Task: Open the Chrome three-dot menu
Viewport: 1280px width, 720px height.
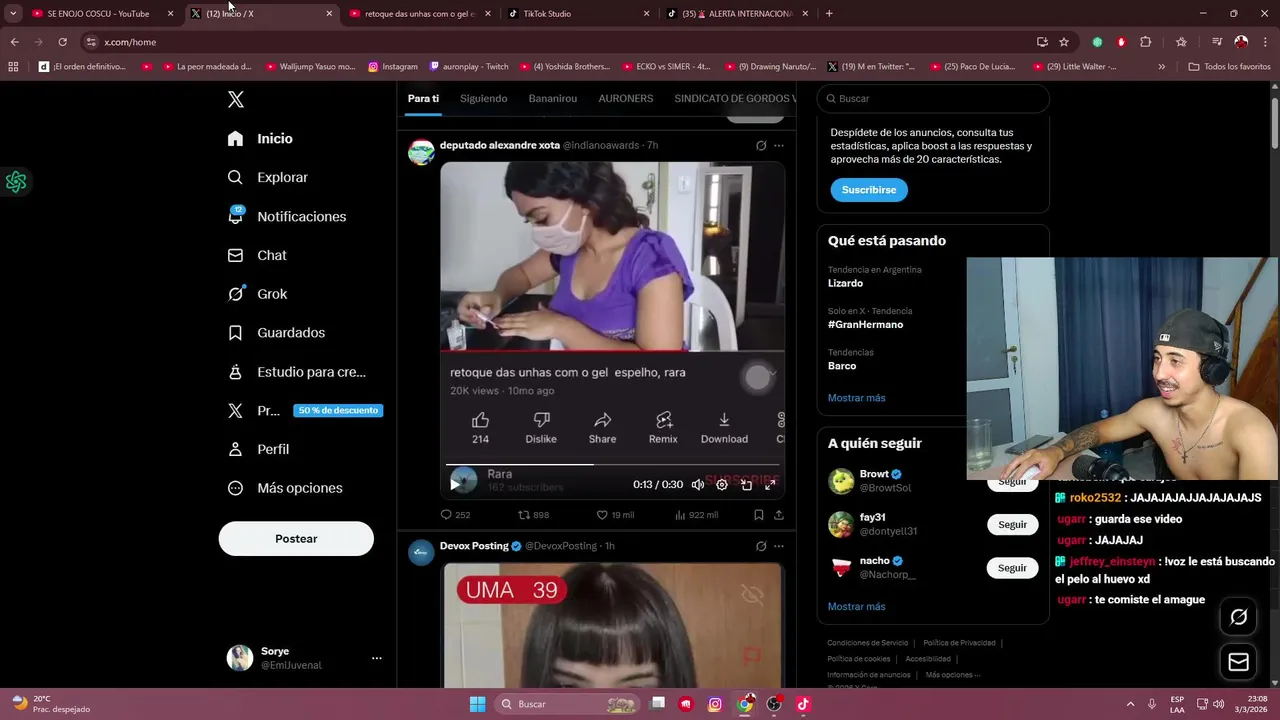Action: (x=1264, y=42)
